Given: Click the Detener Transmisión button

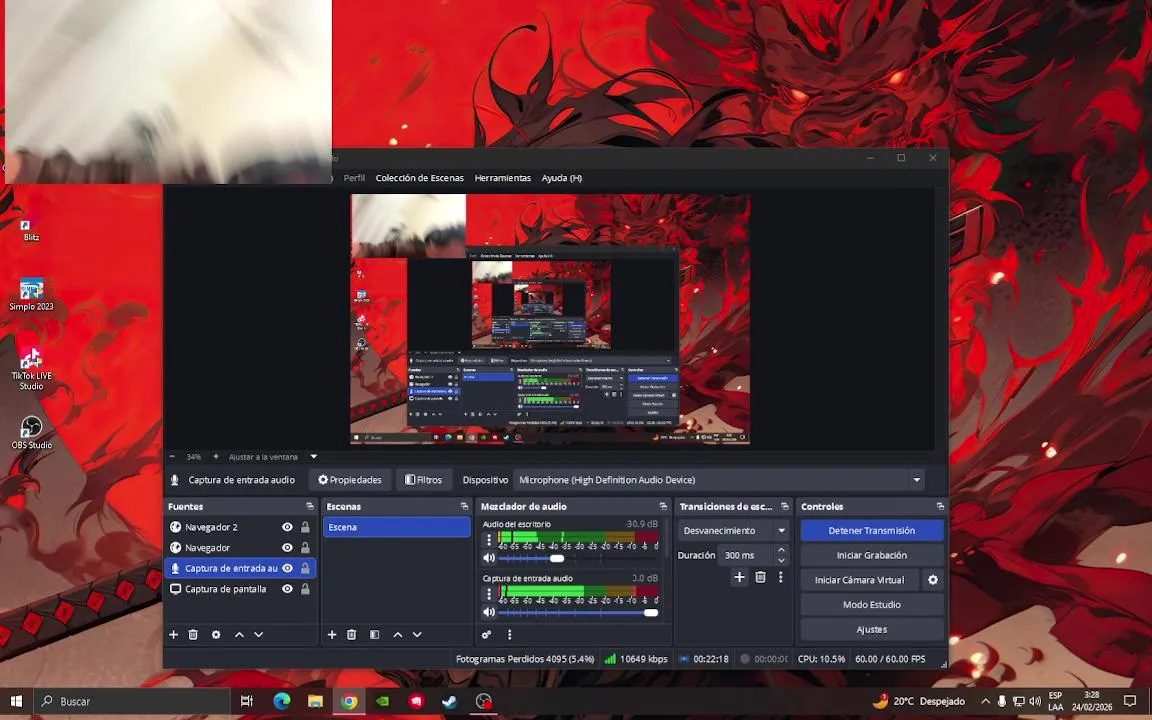Looking at the screenshot, I should pos(872,530).
